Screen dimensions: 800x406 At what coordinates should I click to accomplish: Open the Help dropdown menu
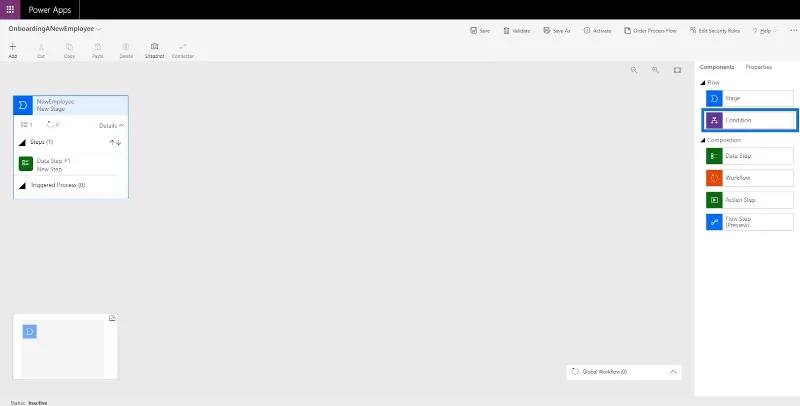764,31
